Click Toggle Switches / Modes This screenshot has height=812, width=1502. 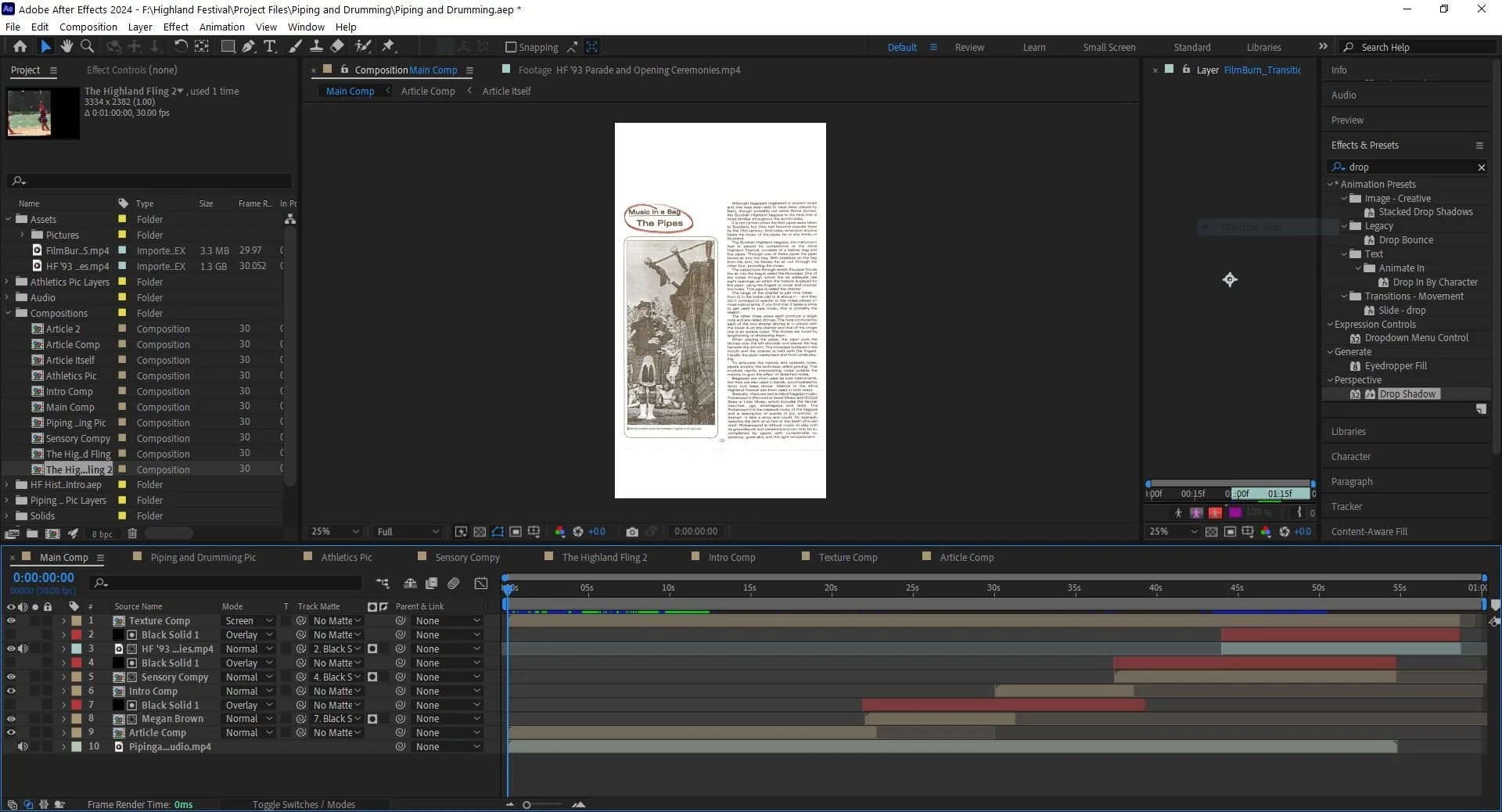coord(304,805)
